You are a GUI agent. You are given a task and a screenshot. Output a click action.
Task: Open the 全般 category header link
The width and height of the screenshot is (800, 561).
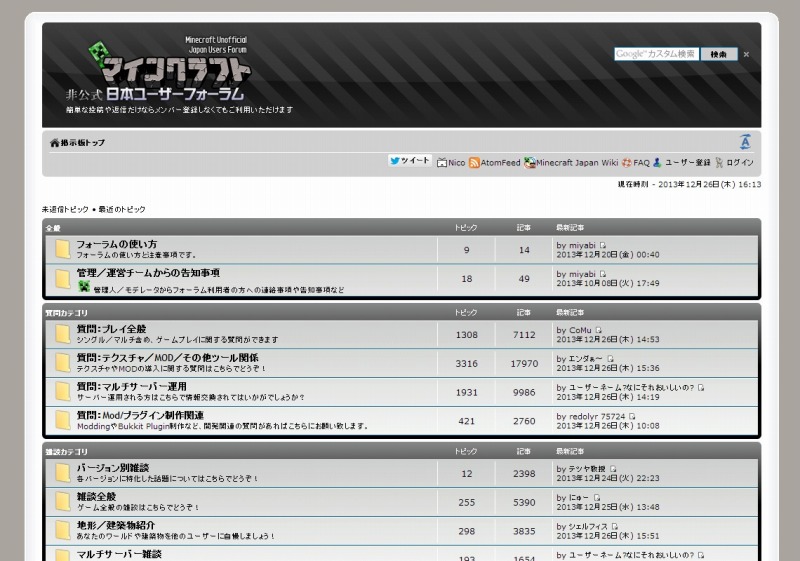pyautogui.click(x=53, y=228)
